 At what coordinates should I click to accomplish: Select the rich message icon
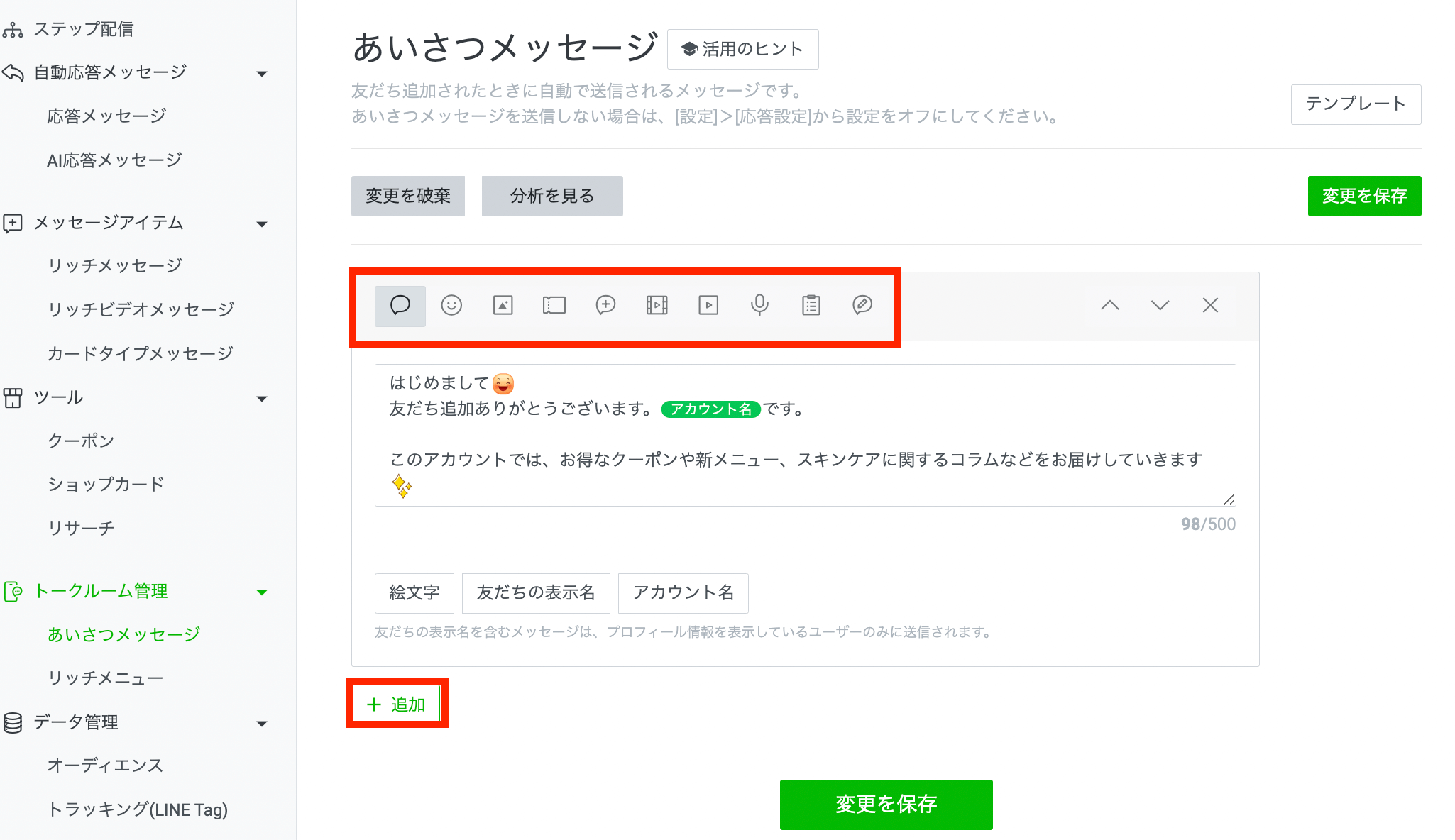(x=605, y=306)
